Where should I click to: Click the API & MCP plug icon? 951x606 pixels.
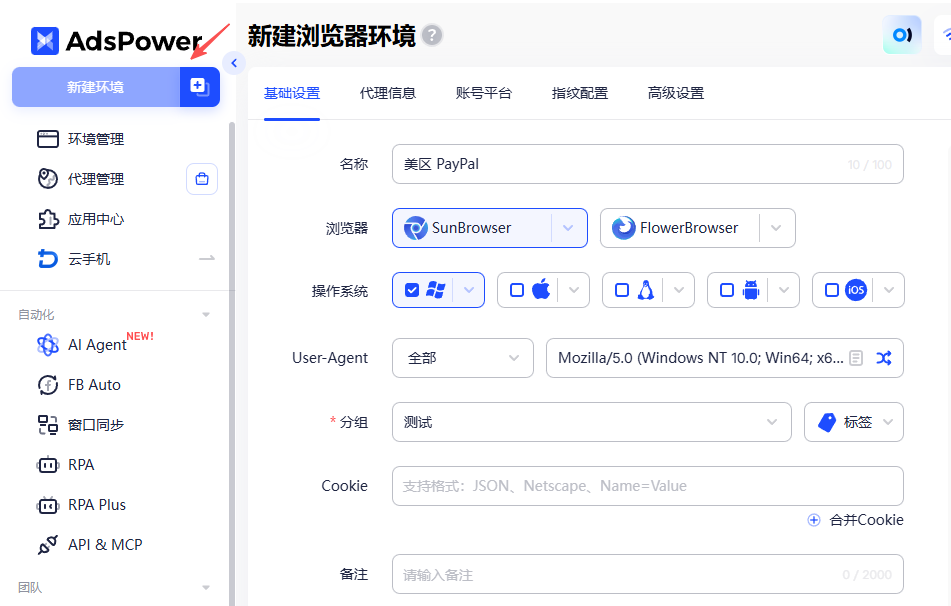tap(48, 545)
